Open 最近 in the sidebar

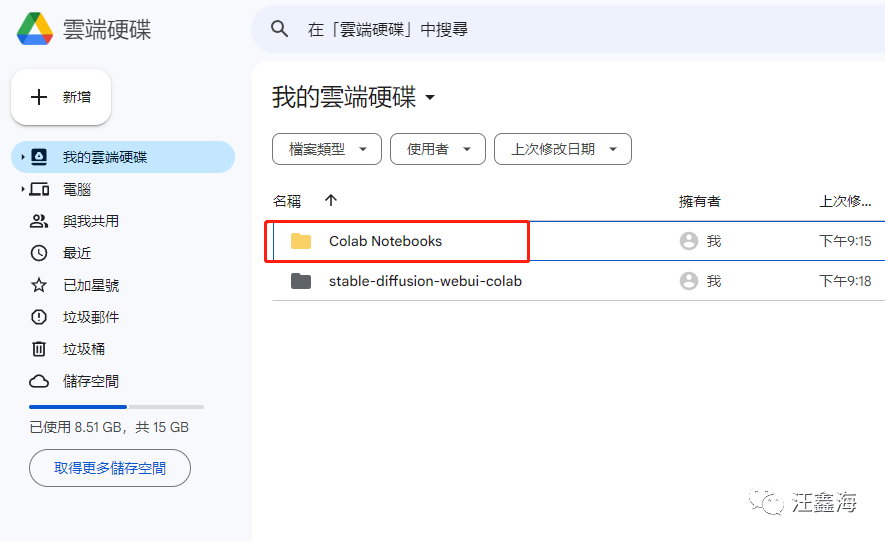[77, 253]
